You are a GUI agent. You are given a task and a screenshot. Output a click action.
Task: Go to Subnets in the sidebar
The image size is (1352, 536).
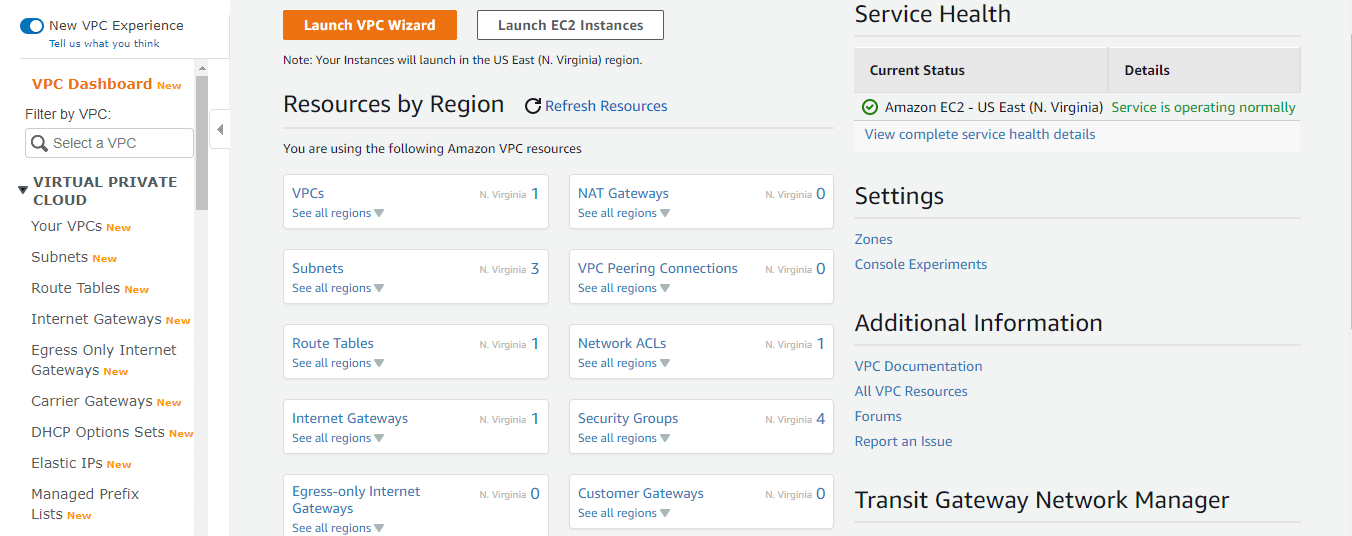point(59,257)
